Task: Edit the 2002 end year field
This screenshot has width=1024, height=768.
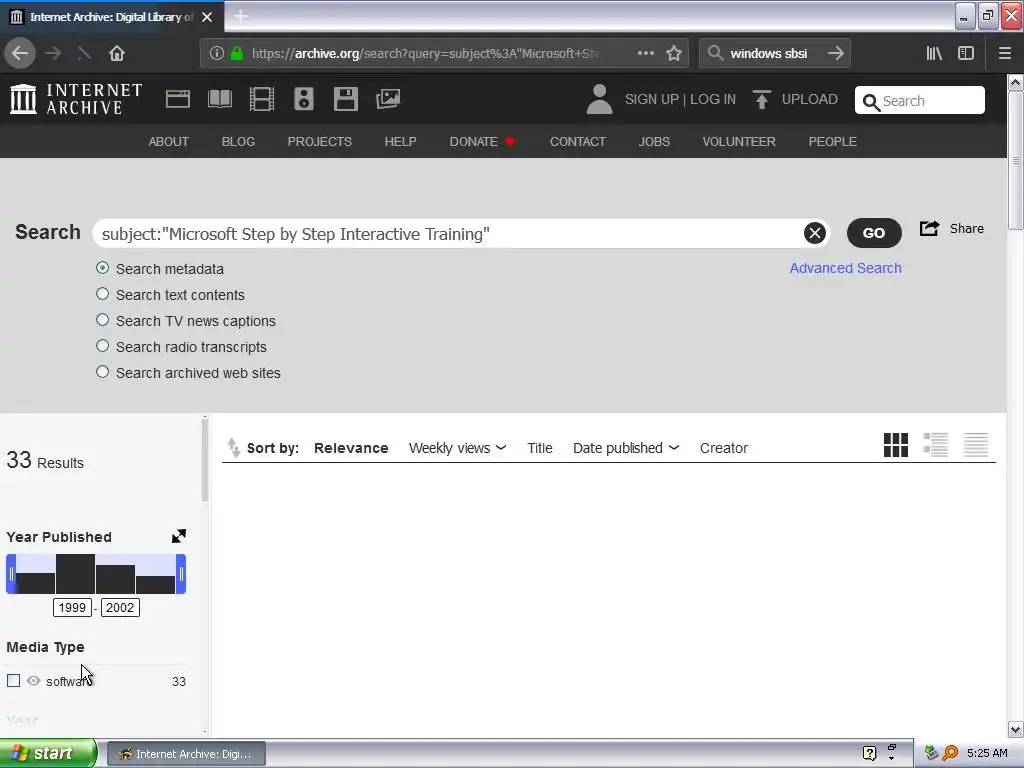Action: click(120, 607)
